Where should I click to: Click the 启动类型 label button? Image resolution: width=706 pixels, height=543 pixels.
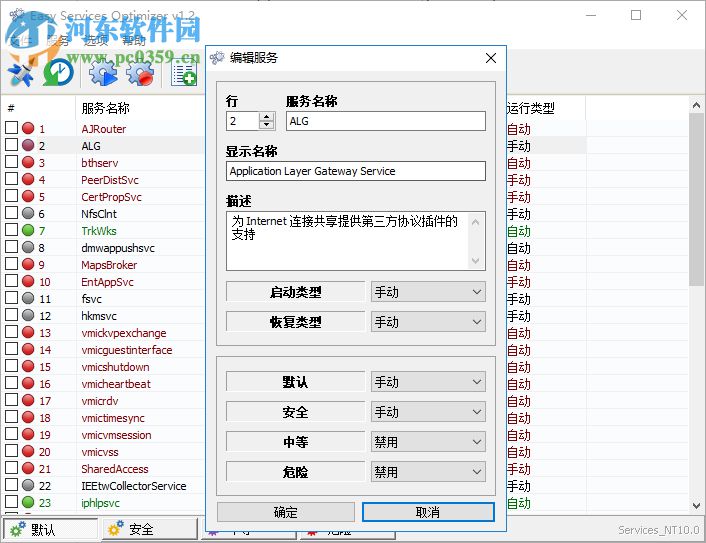click(x=295, y=292)
